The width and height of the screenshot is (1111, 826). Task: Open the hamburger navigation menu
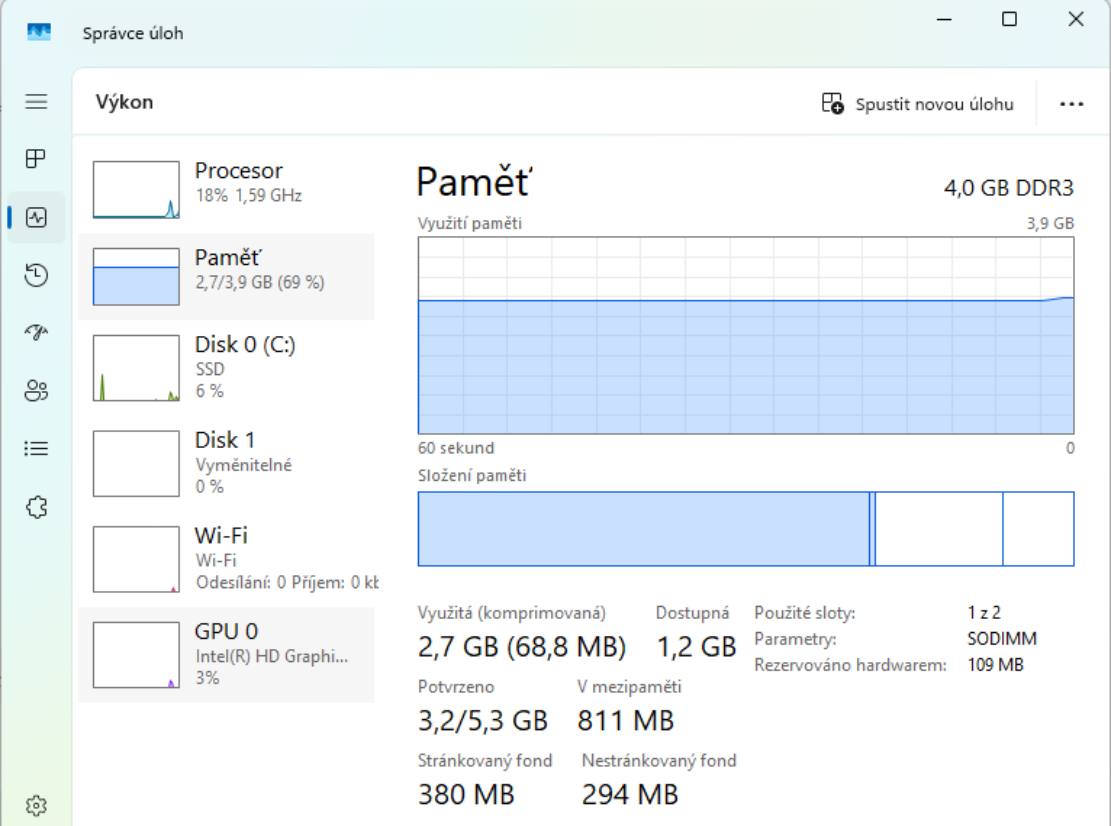click(37, 102)
